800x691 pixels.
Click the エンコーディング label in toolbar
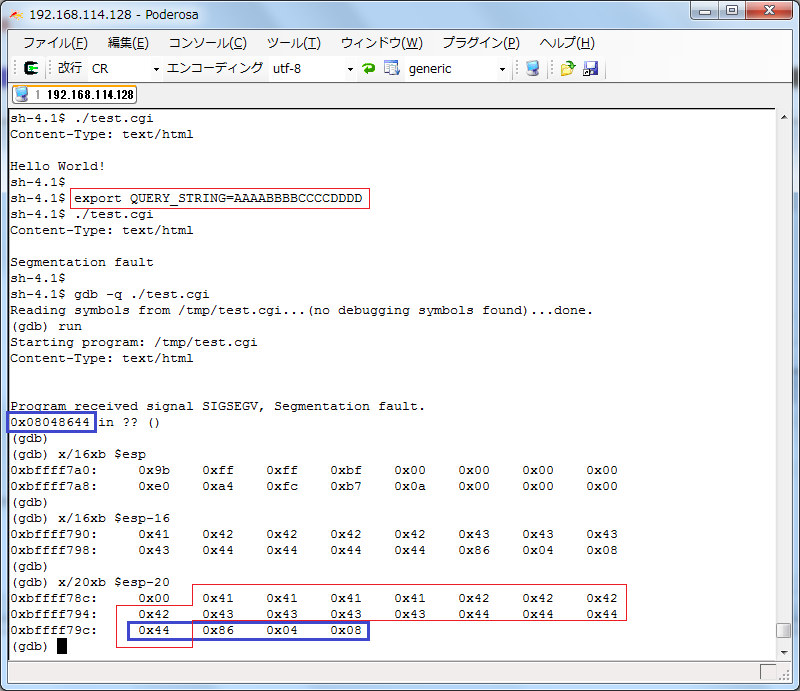coord(215,68)
